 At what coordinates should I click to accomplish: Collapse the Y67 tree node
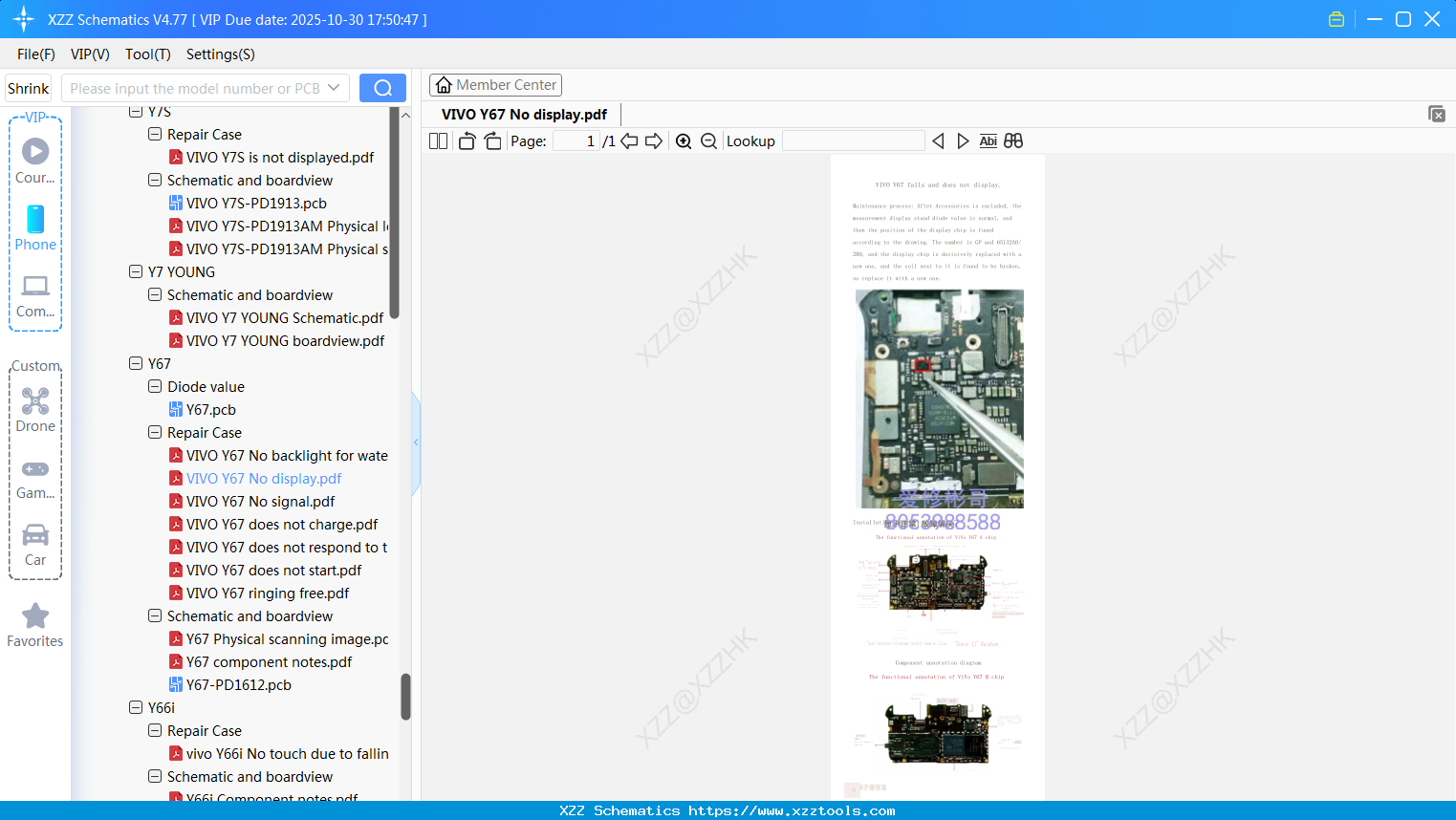(136, 364)
